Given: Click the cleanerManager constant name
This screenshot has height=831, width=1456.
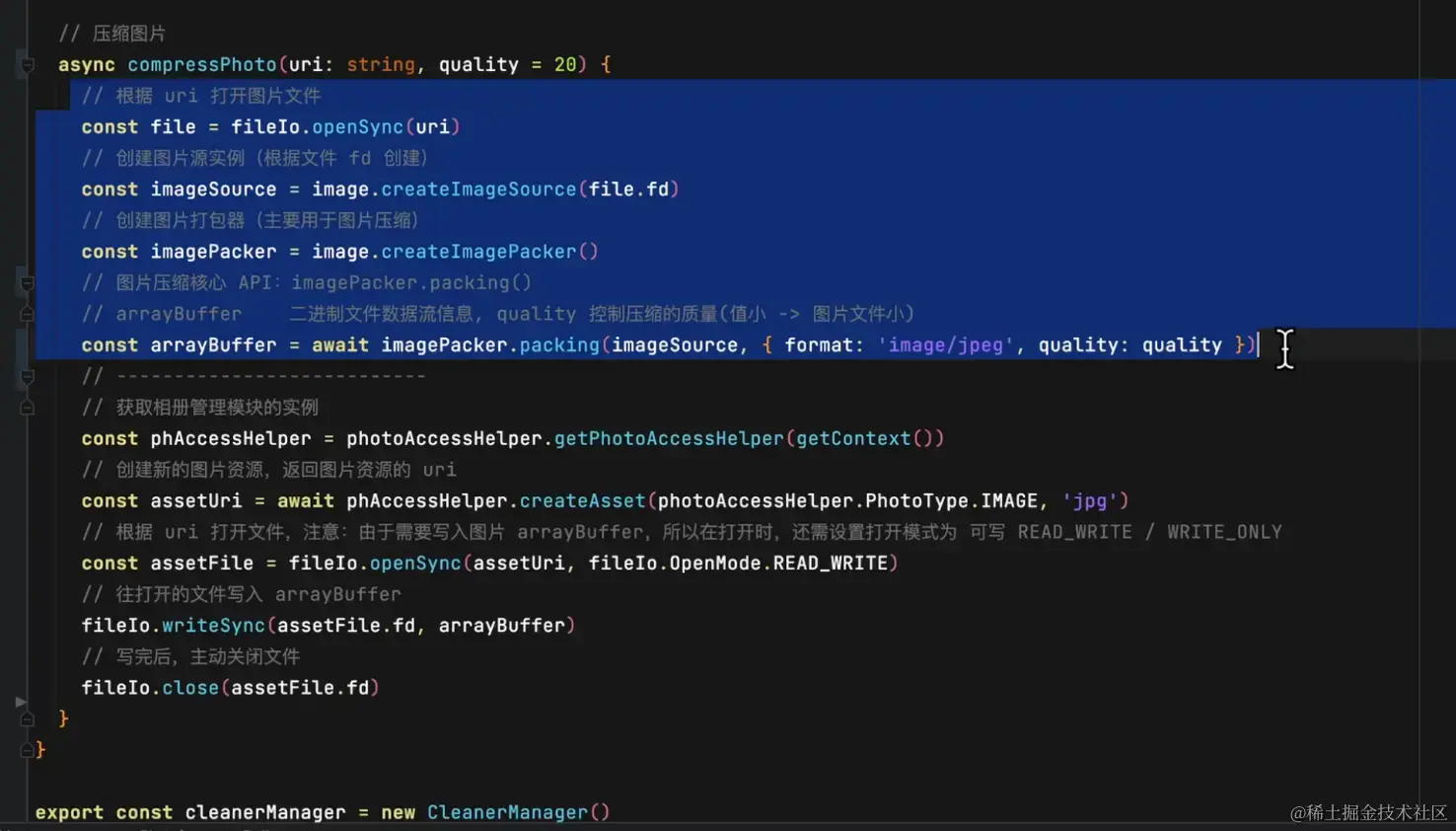Looking at the screenshot, I should [265, 813].
